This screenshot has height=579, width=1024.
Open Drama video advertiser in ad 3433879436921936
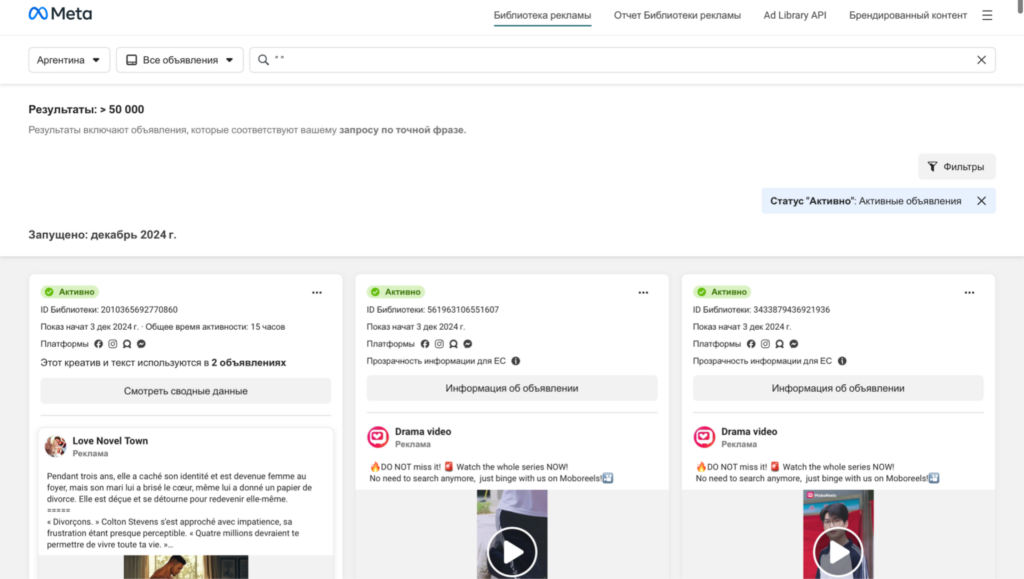click(x=748, y=431)
